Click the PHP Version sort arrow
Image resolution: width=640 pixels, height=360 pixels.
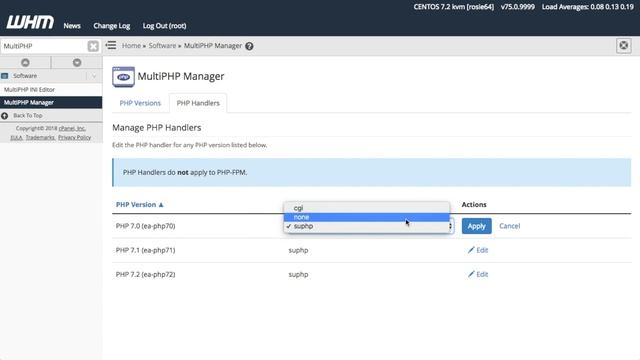(161, 205)
